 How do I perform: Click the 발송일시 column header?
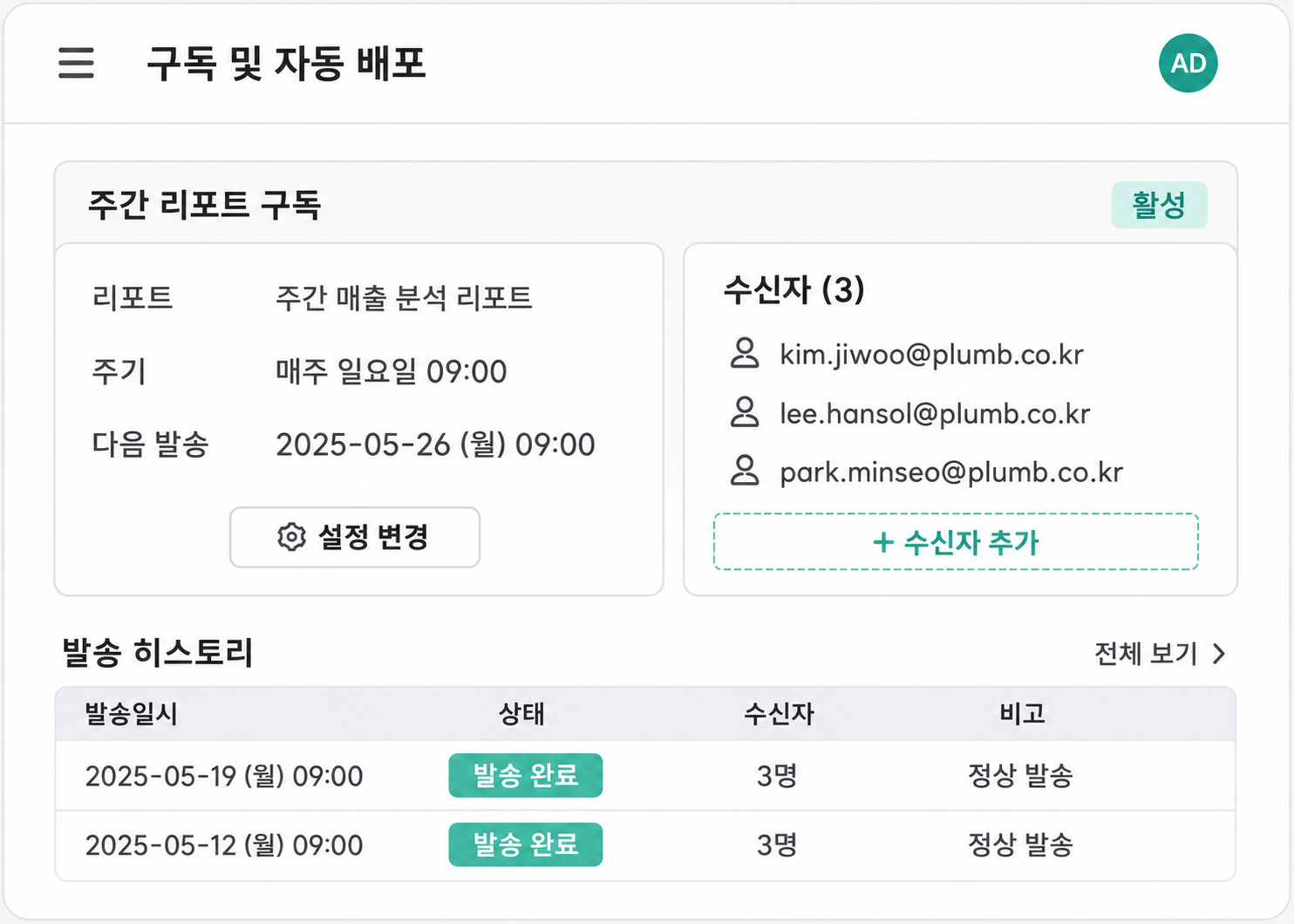[131, 714]
